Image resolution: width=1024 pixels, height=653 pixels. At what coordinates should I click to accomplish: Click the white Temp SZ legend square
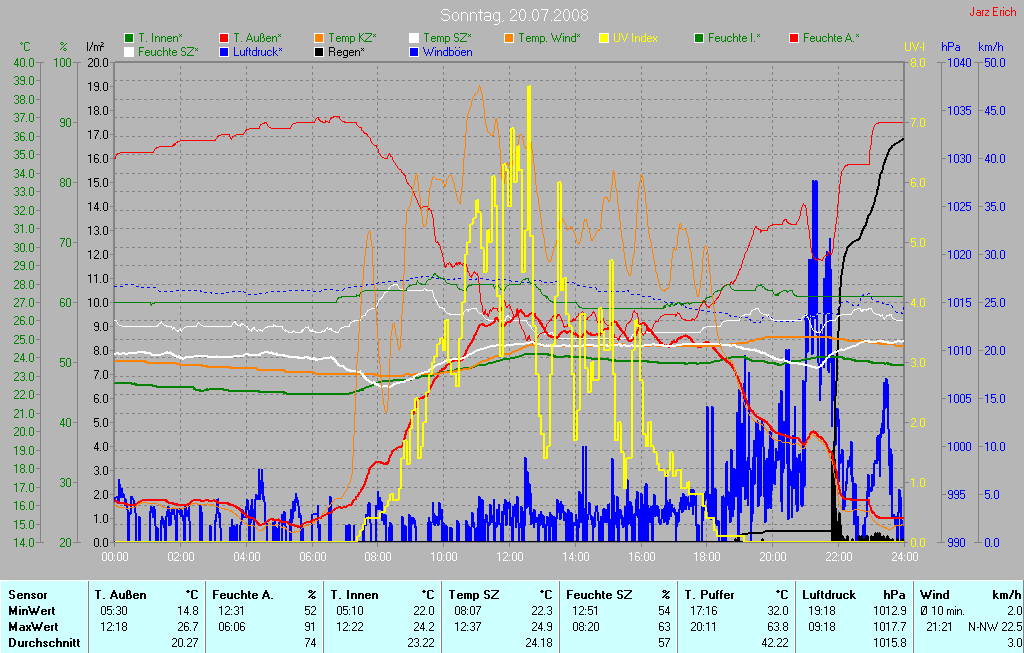(414, 38)
